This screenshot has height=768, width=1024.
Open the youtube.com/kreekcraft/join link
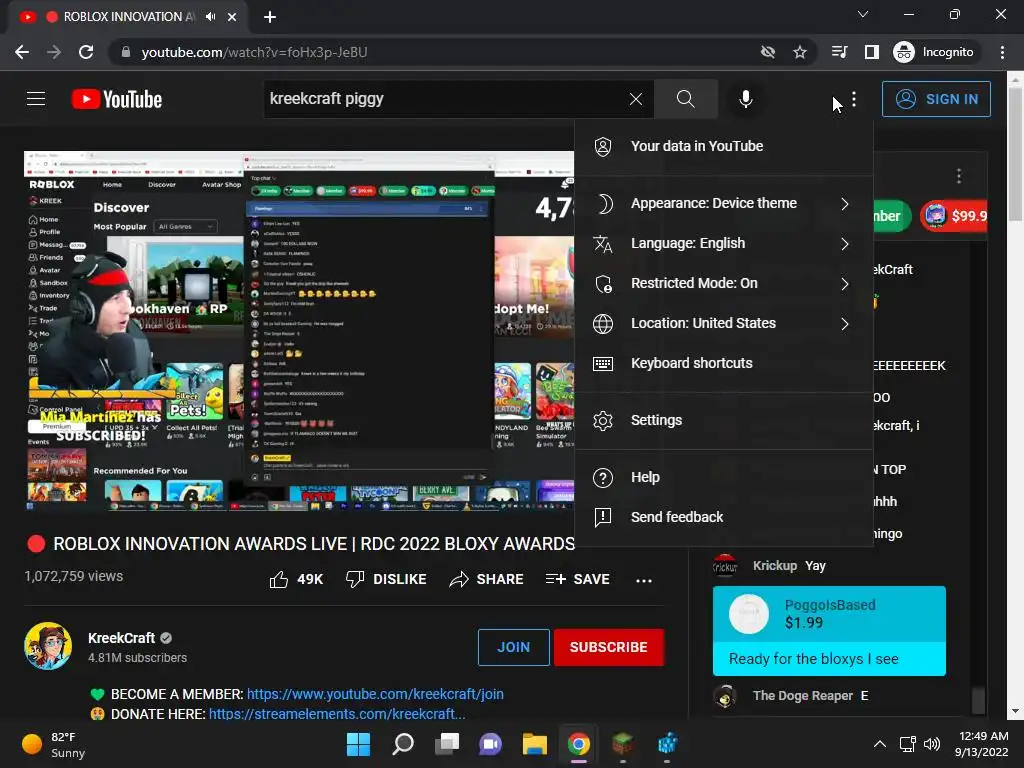[x=375, y=694]
